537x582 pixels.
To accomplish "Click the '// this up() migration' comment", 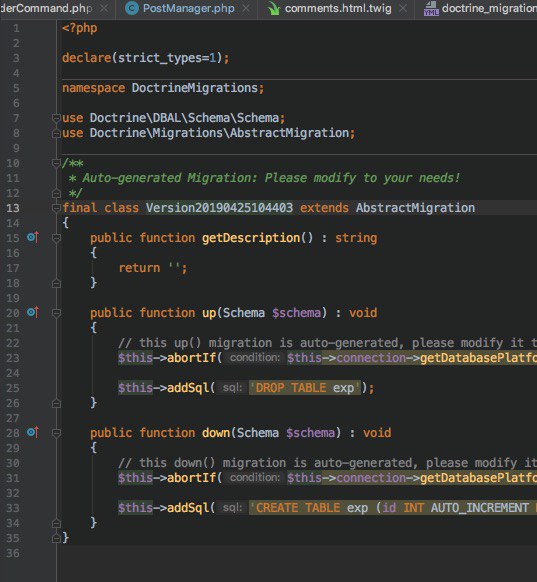I will (327, 343).
